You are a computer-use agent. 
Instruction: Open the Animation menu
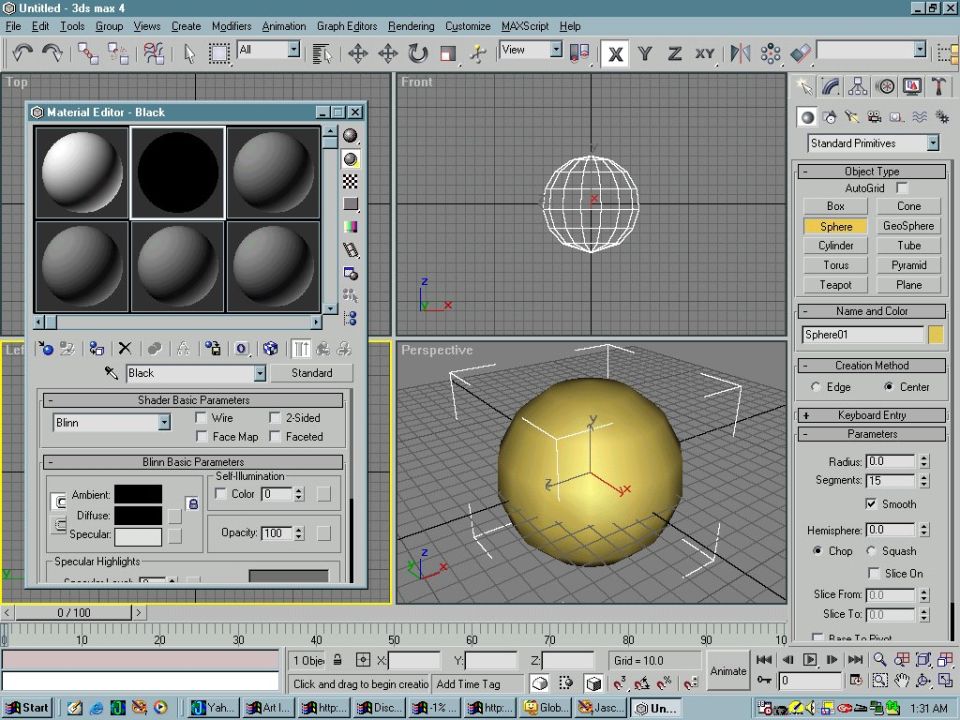coord(283,26)
